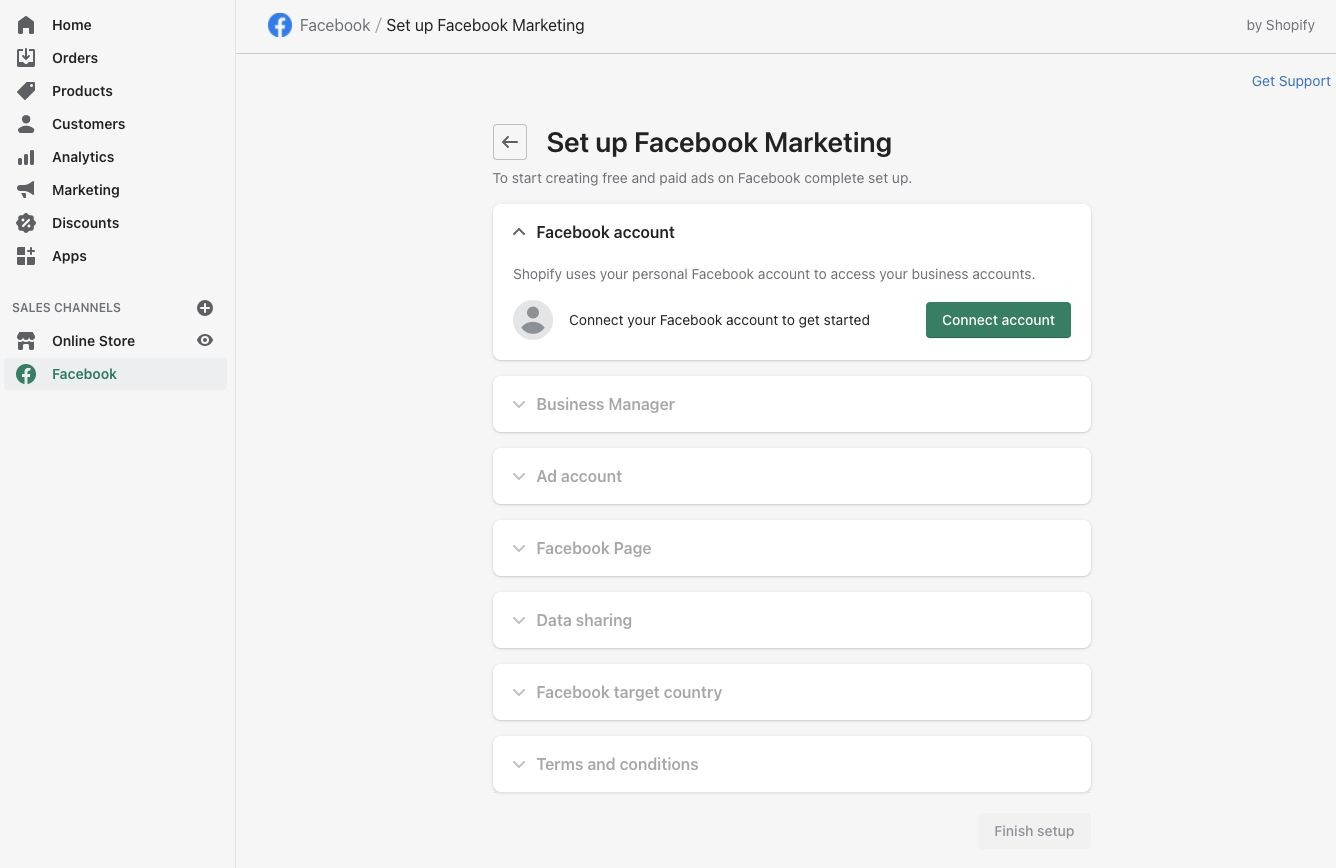Click the Discounts badge icon

26,223
